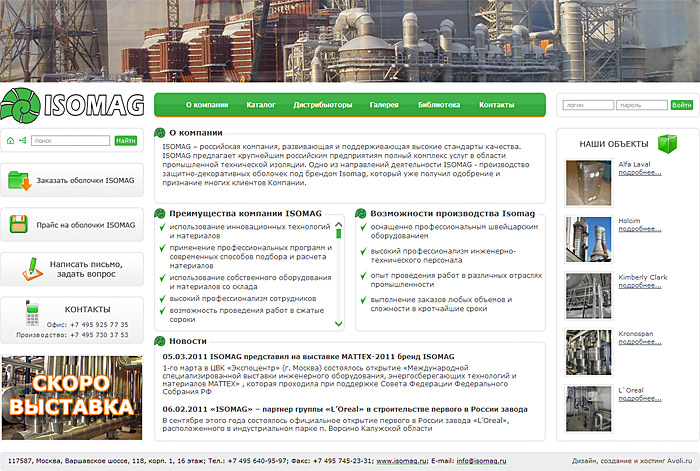Click подробнее under Kronospan

click(640, 342)
